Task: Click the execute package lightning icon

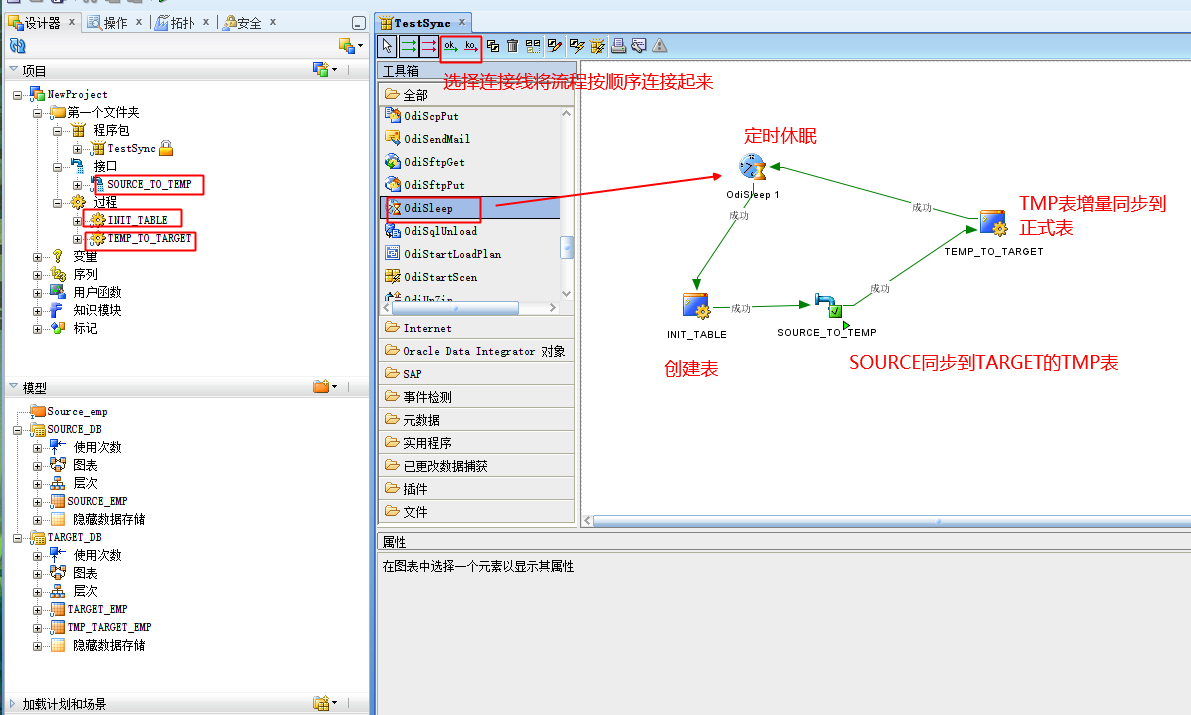Action: (x=598, y=46)
